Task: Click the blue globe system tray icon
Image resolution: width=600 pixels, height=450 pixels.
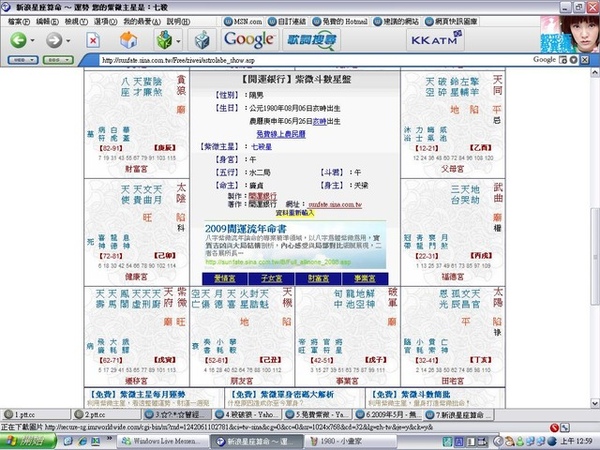Action: pos(551,441)
